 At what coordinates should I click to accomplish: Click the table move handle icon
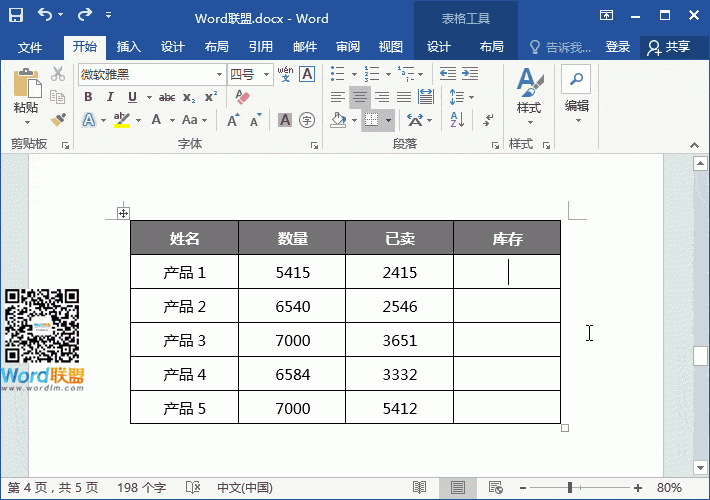tap(123, 213)
